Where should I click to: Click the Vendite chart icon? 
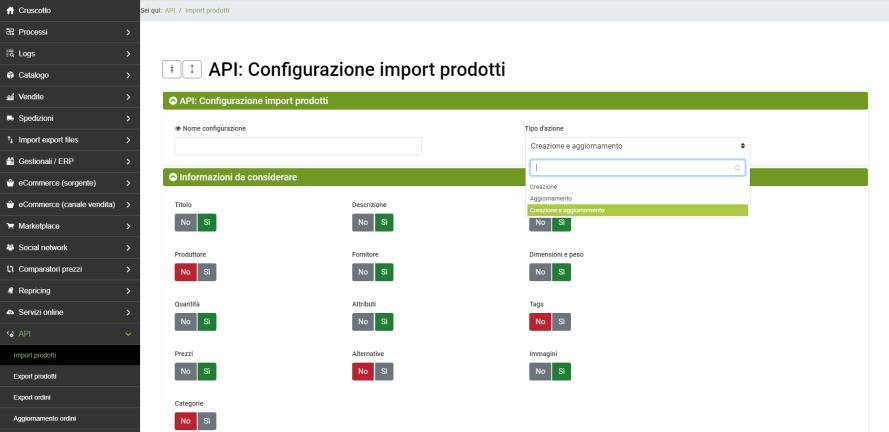click(x=10, y=97)
